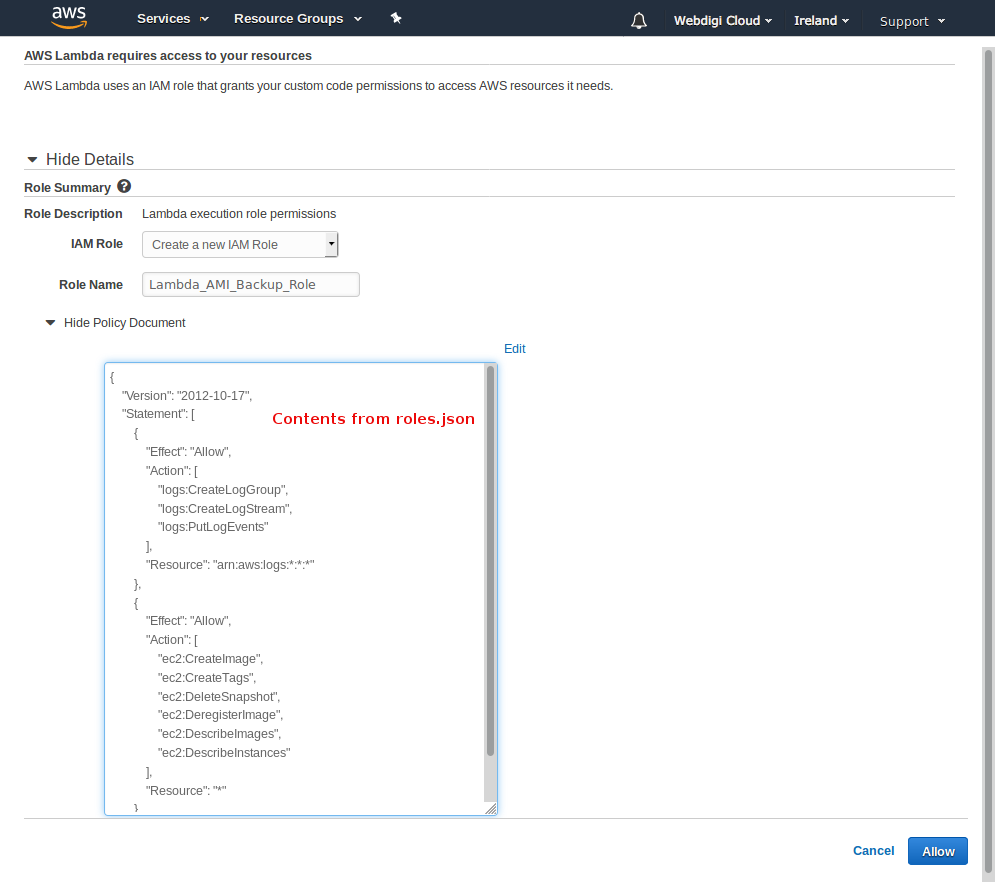Collapse the Hide Policy Document section
This screenshot has width=995, height=882.
point(116,323)
